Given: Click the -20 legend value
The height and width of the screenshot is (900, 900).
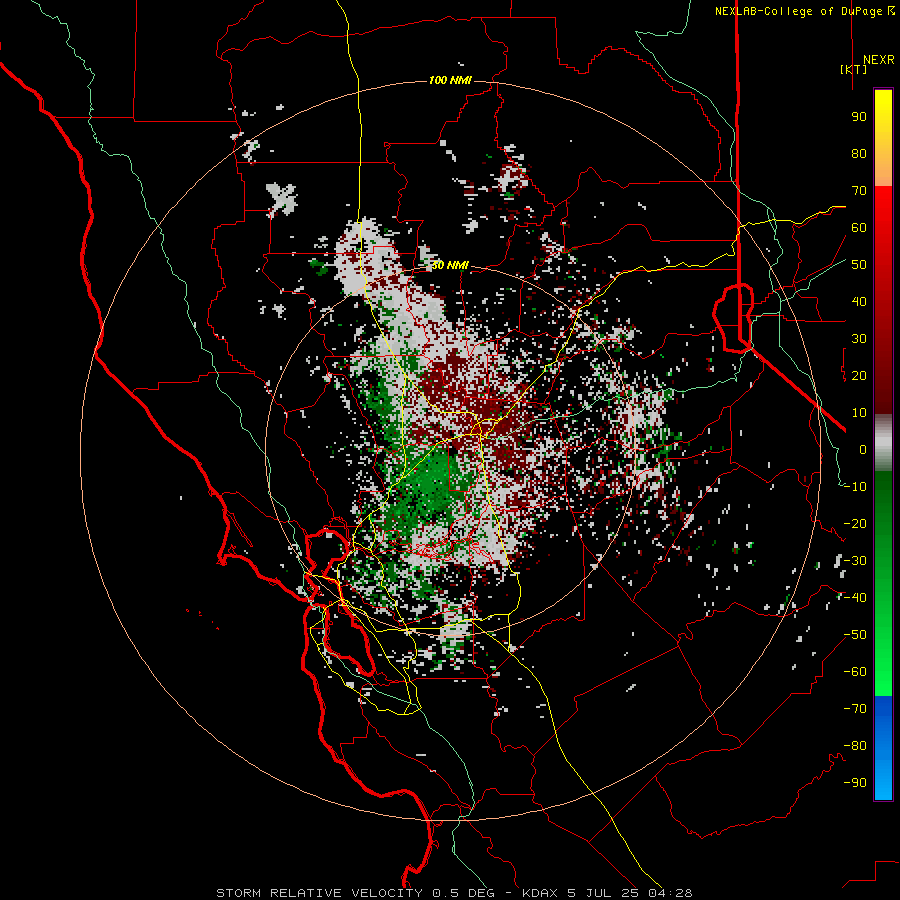Looking at the screenshot, I should point(855,523).
